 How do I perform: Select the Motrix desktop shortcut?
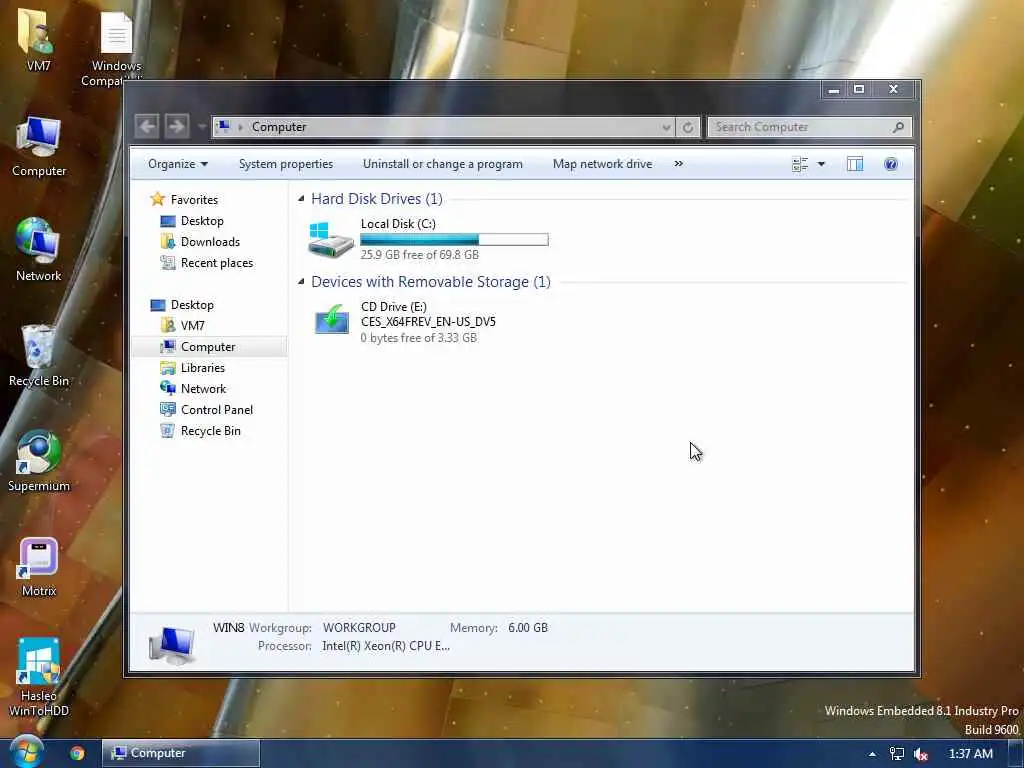39,566
